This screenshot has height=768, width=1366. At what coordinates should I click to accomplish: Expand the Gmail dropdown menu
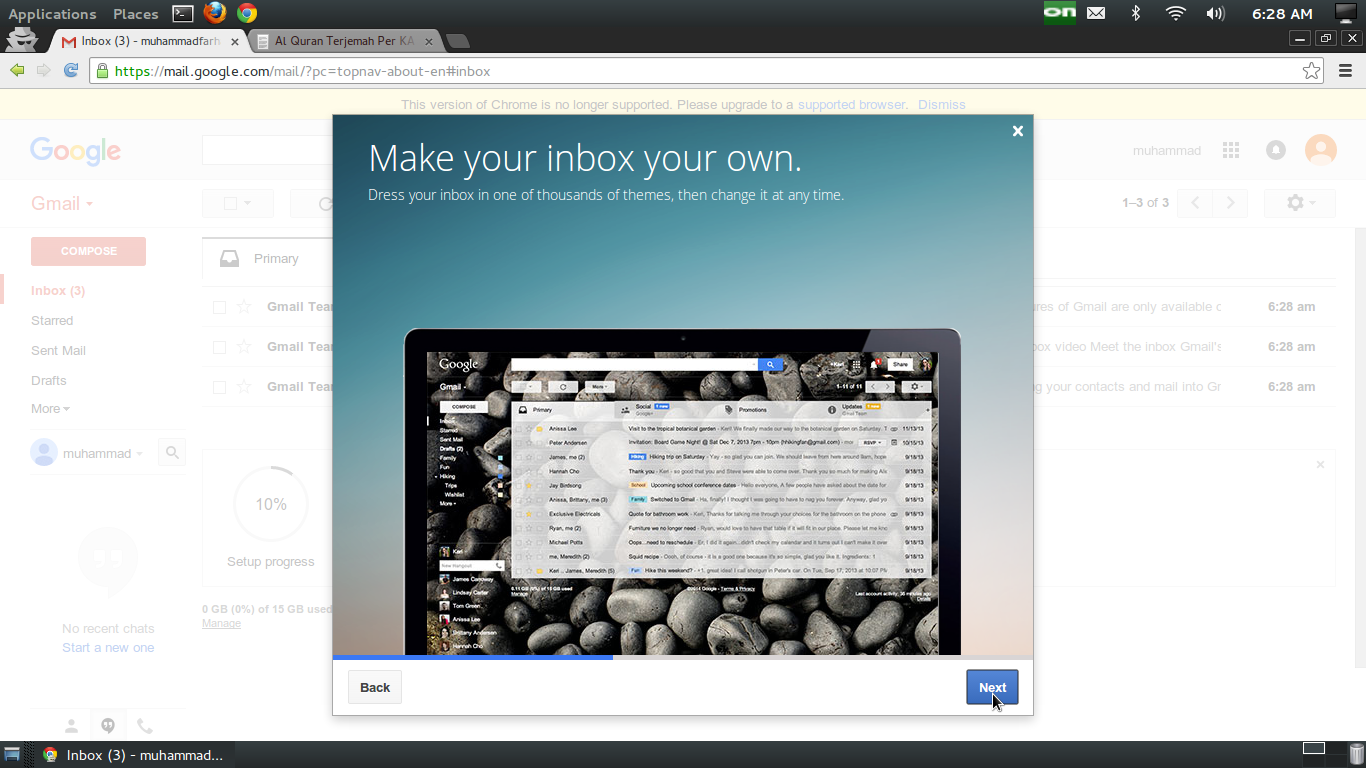[x=62, y=203]
